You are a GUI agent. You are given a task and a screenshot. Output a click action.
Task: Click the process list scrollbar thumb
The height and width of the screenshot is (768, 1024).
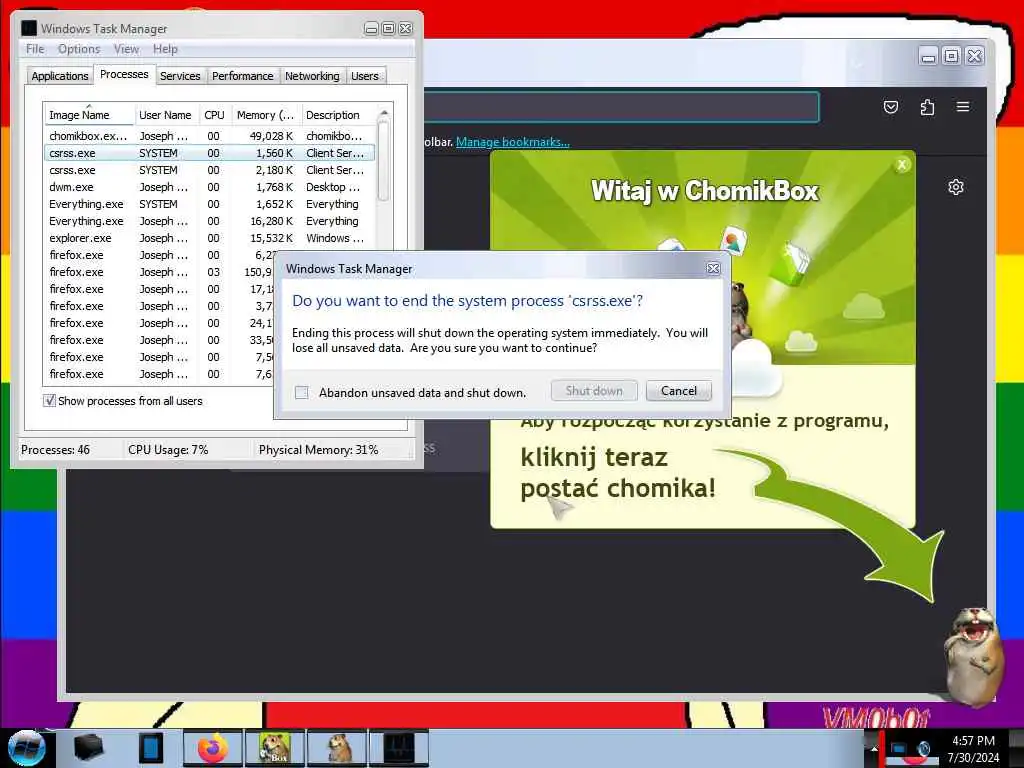[x=384, y=162]
